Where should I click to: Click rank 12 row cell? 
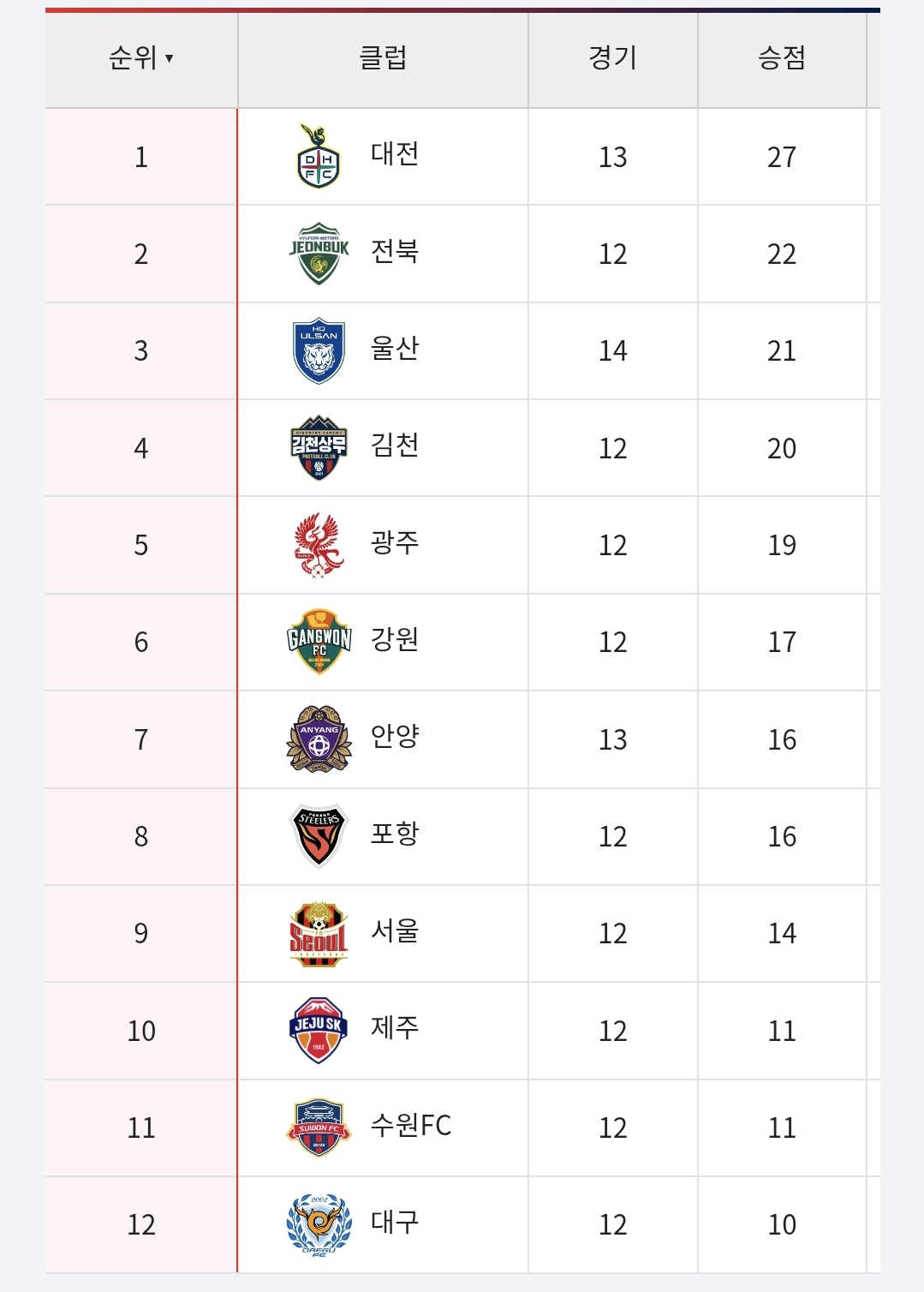pos(141,1225)
